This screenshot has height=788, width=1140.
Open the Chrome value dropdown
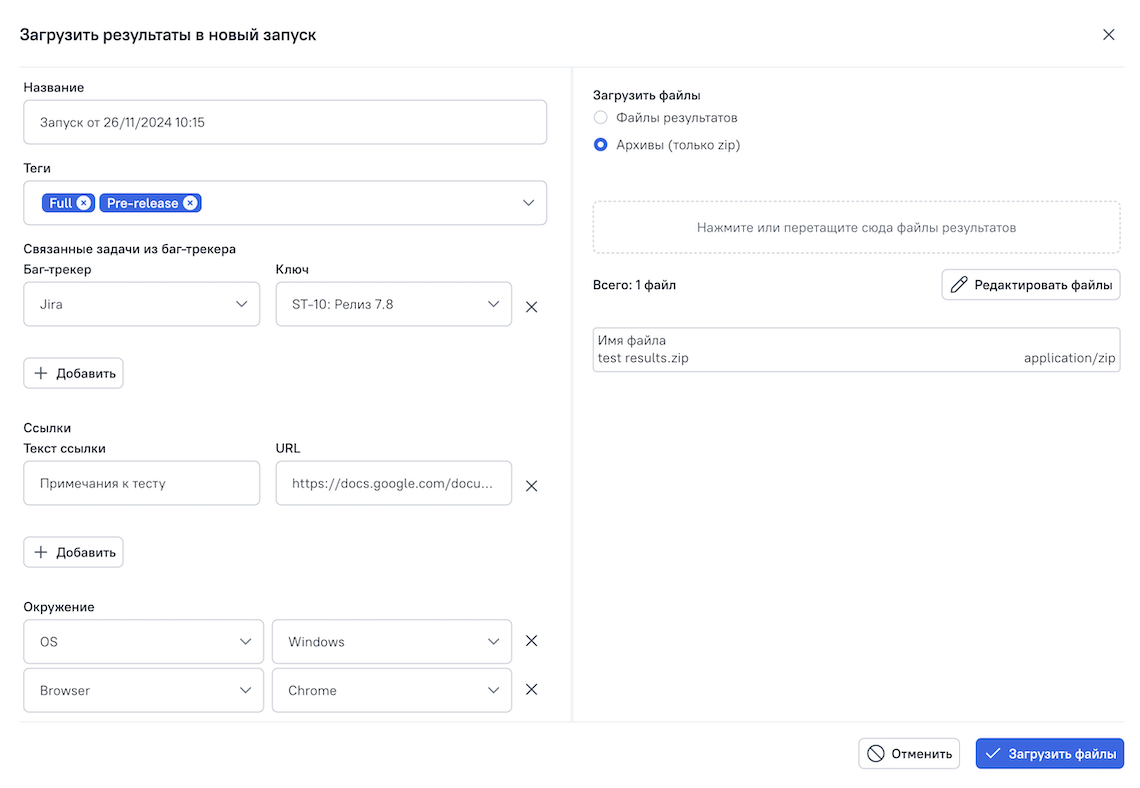click(391, 690)
